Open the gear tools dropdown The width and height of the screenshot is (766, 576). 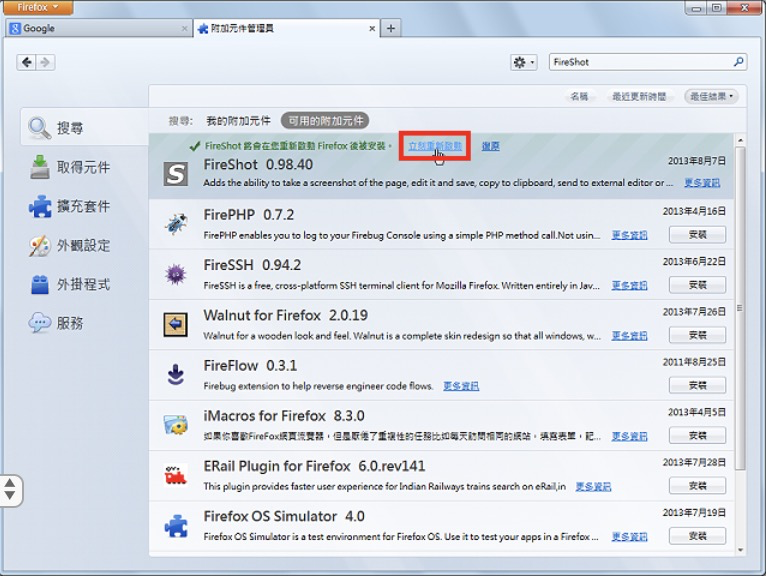point(524,62)
